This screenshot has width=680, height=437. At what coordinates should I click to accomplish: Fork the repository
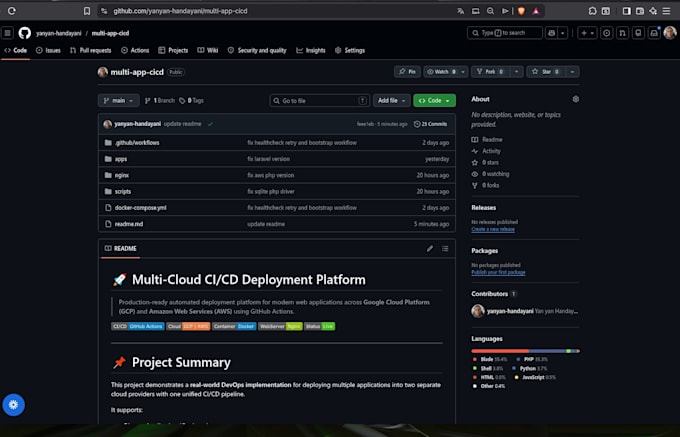tap(490, 72)
